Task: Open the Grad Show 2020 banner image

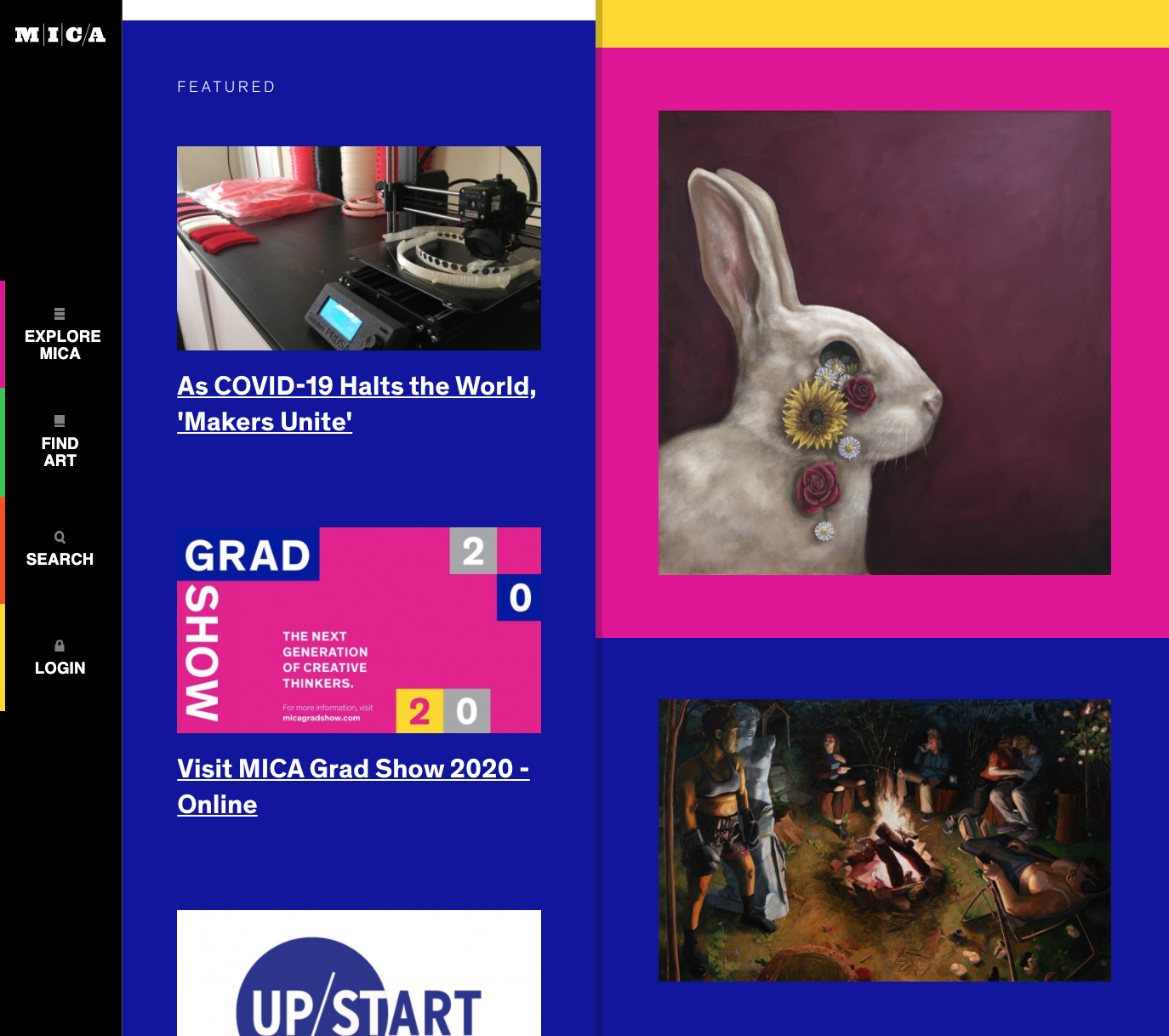Action: tap(359, 630)
